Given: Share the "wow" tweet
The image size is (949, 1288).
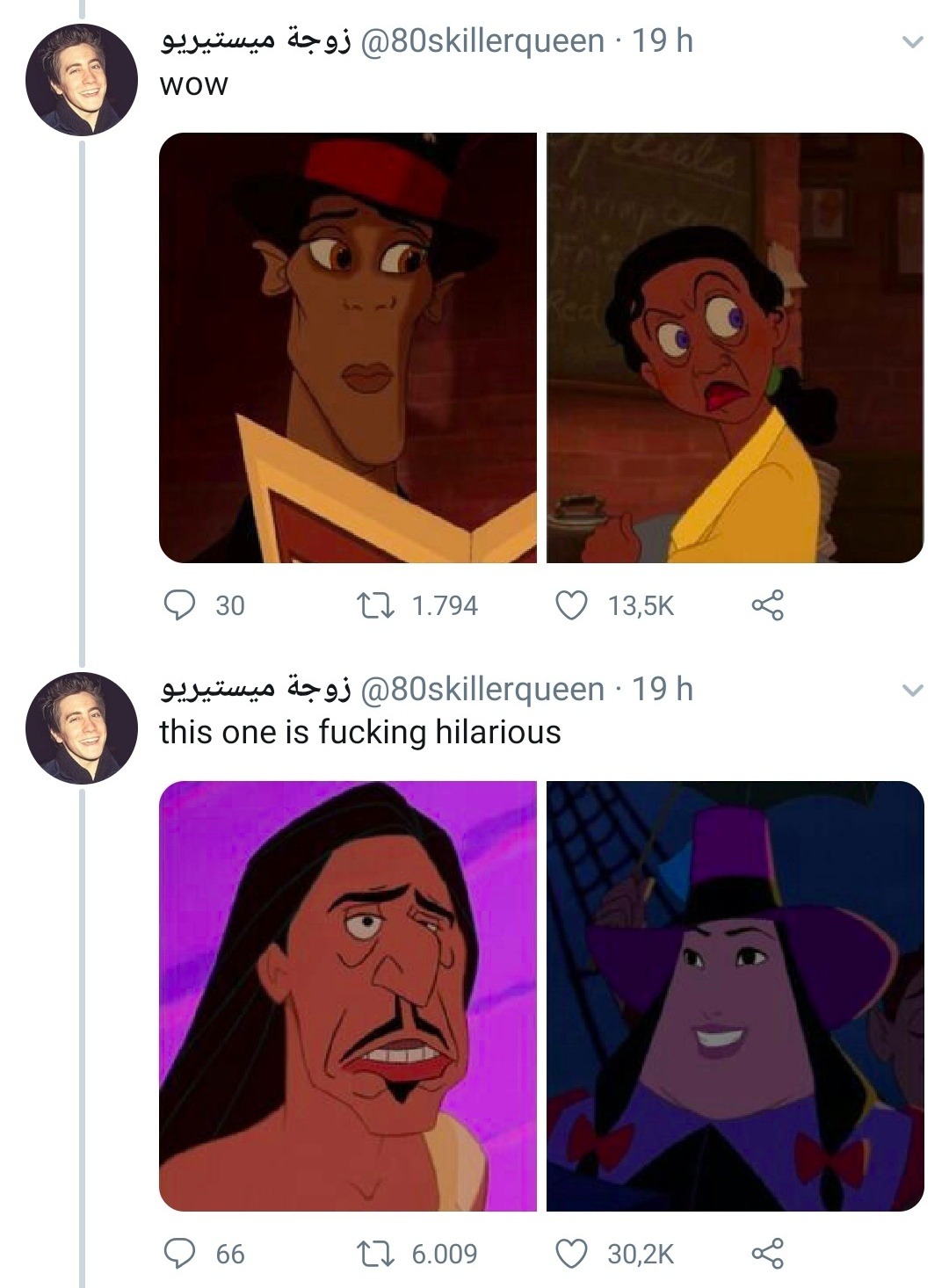Looking at the screenshot, I should 766,605.
